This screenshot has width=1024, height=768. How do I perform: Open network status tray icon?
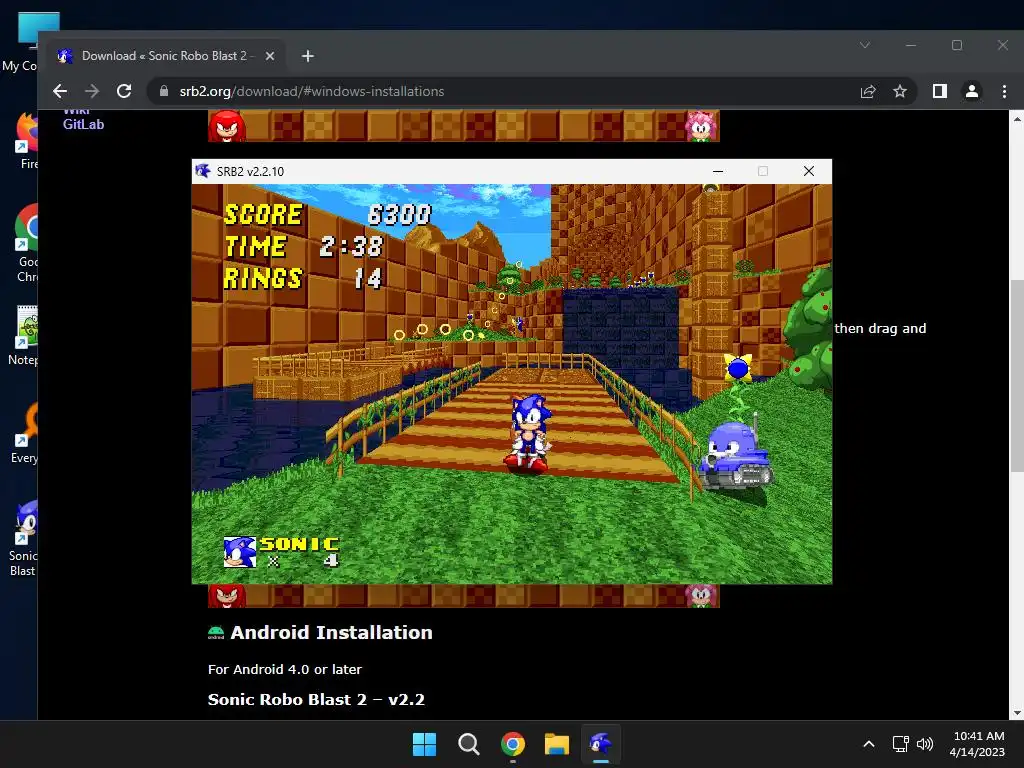tap(901, 744)
